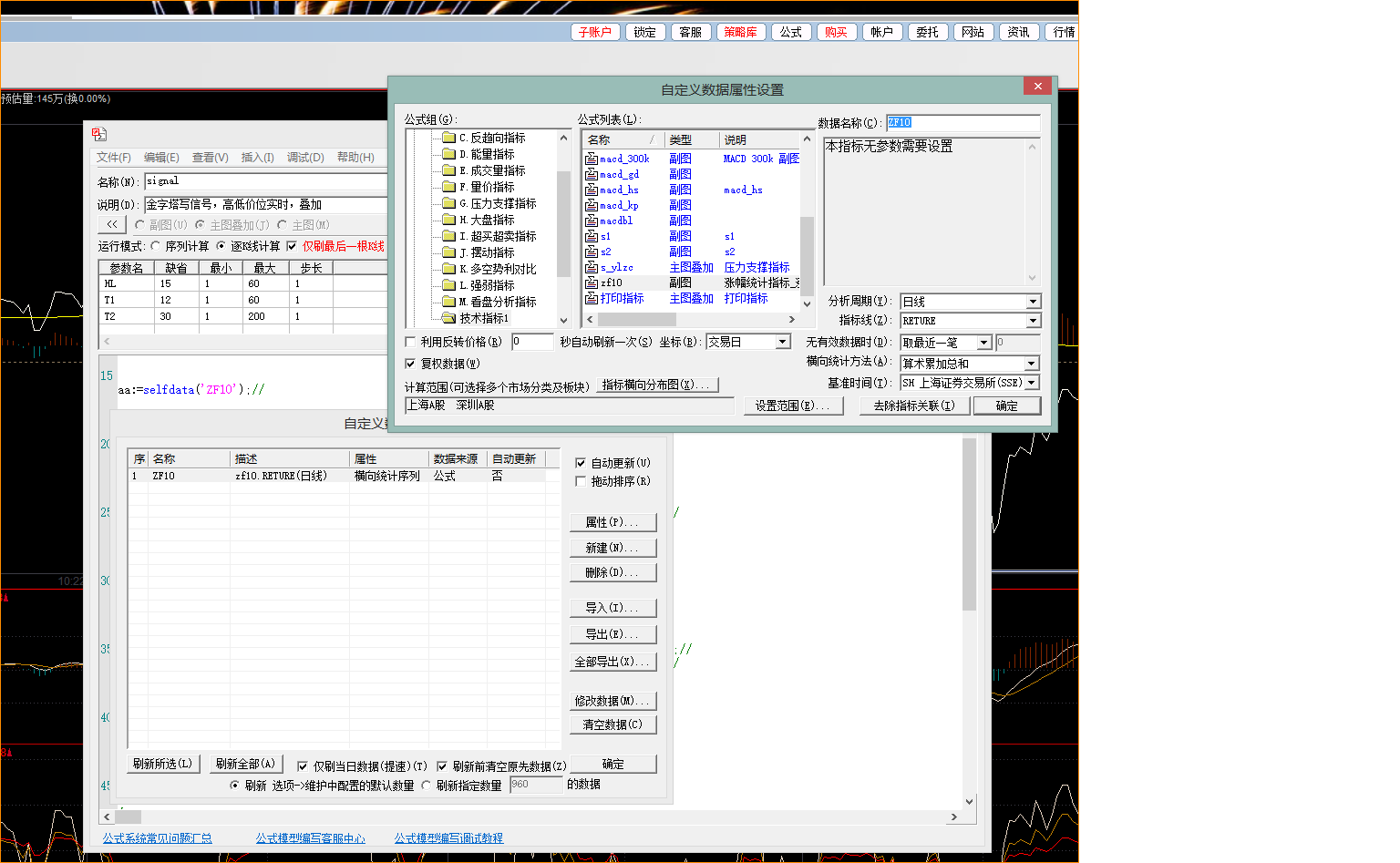The image size is (1400, 863).
Task: Click 去除指标关联(I) button
Action: [914, 406]
